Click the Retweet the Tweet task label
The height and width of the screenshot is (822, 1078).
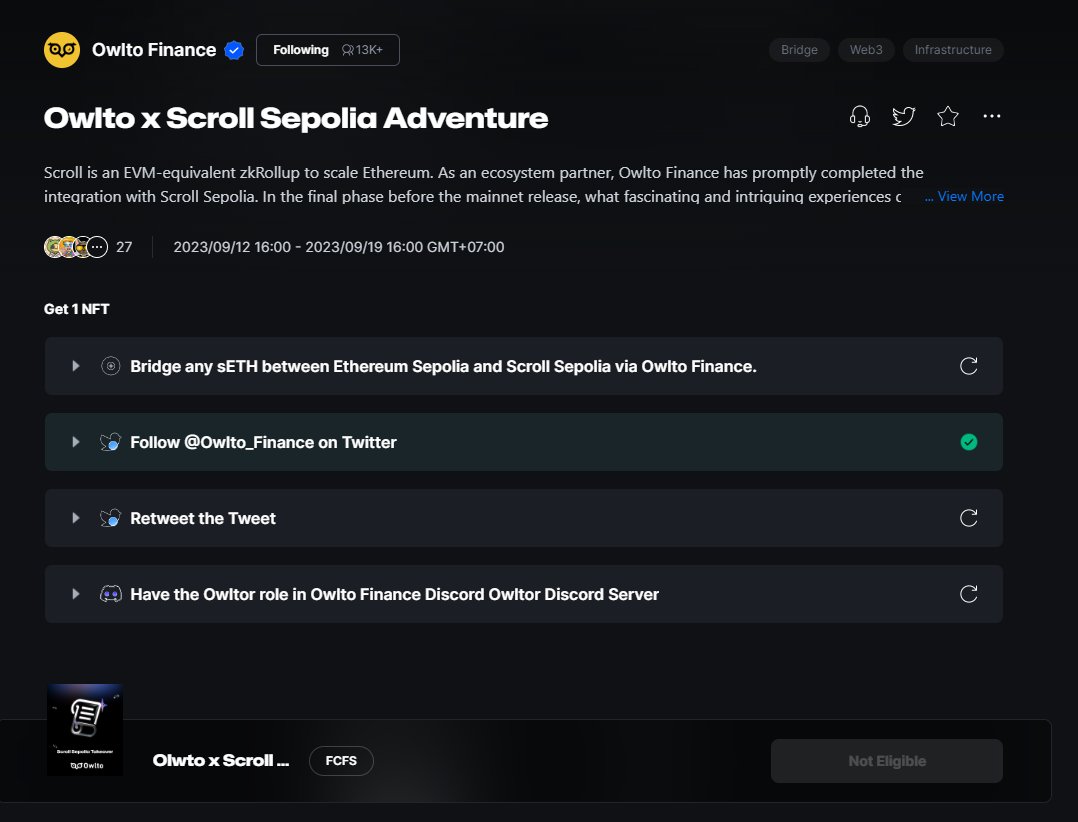tap(203, 518)
